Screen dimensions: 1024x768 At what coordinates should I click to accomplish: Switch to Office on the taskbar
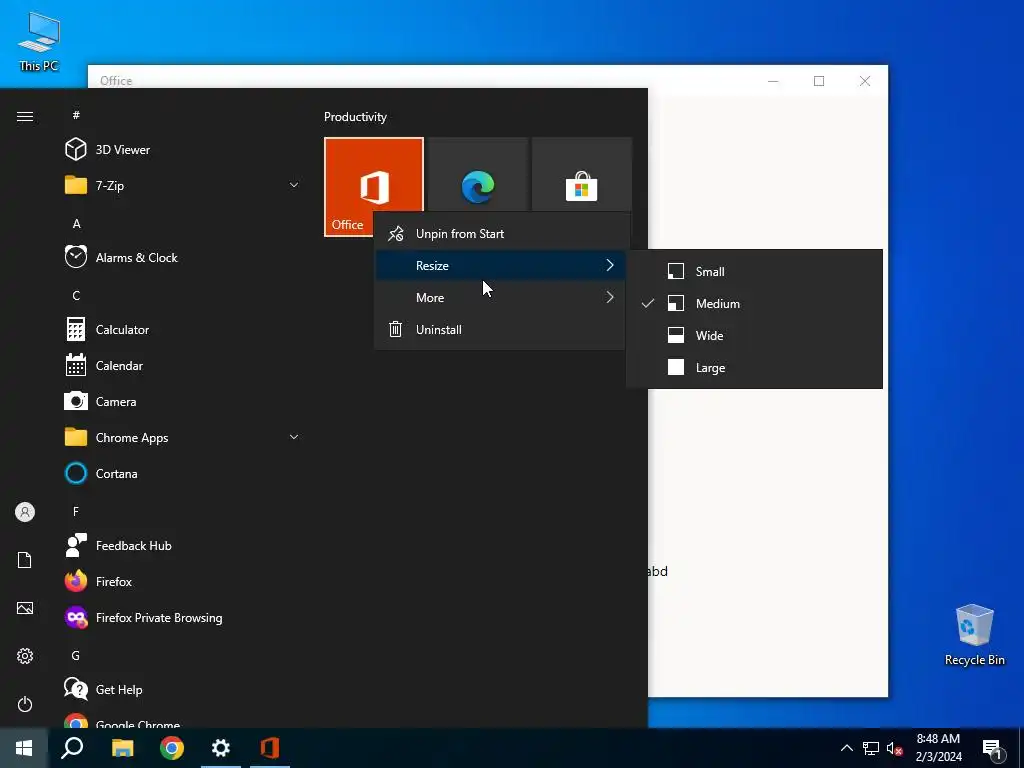click(270, 748)
